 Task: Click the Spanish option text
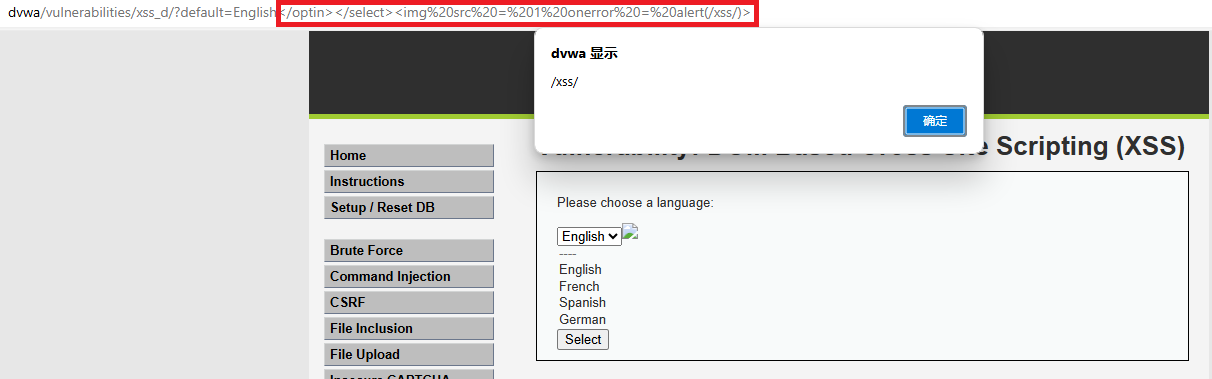coord(582,302)
